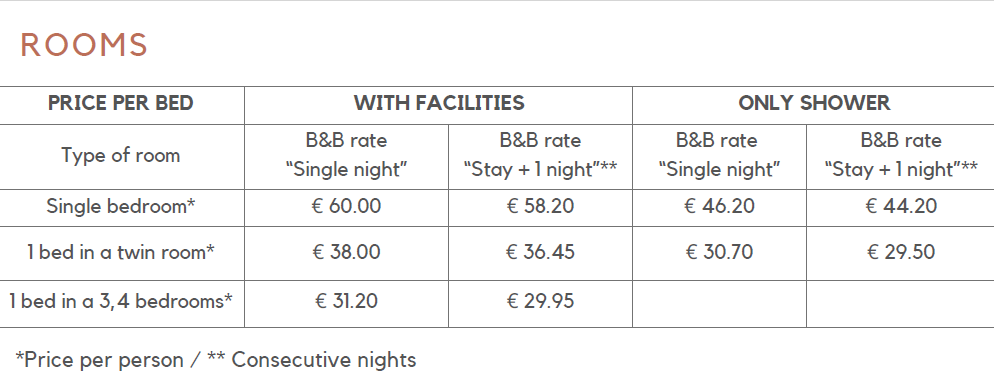Select the € 30.70 price cell
The width and height of the screenshot is (994, 378).
click(x=720, y=252)
